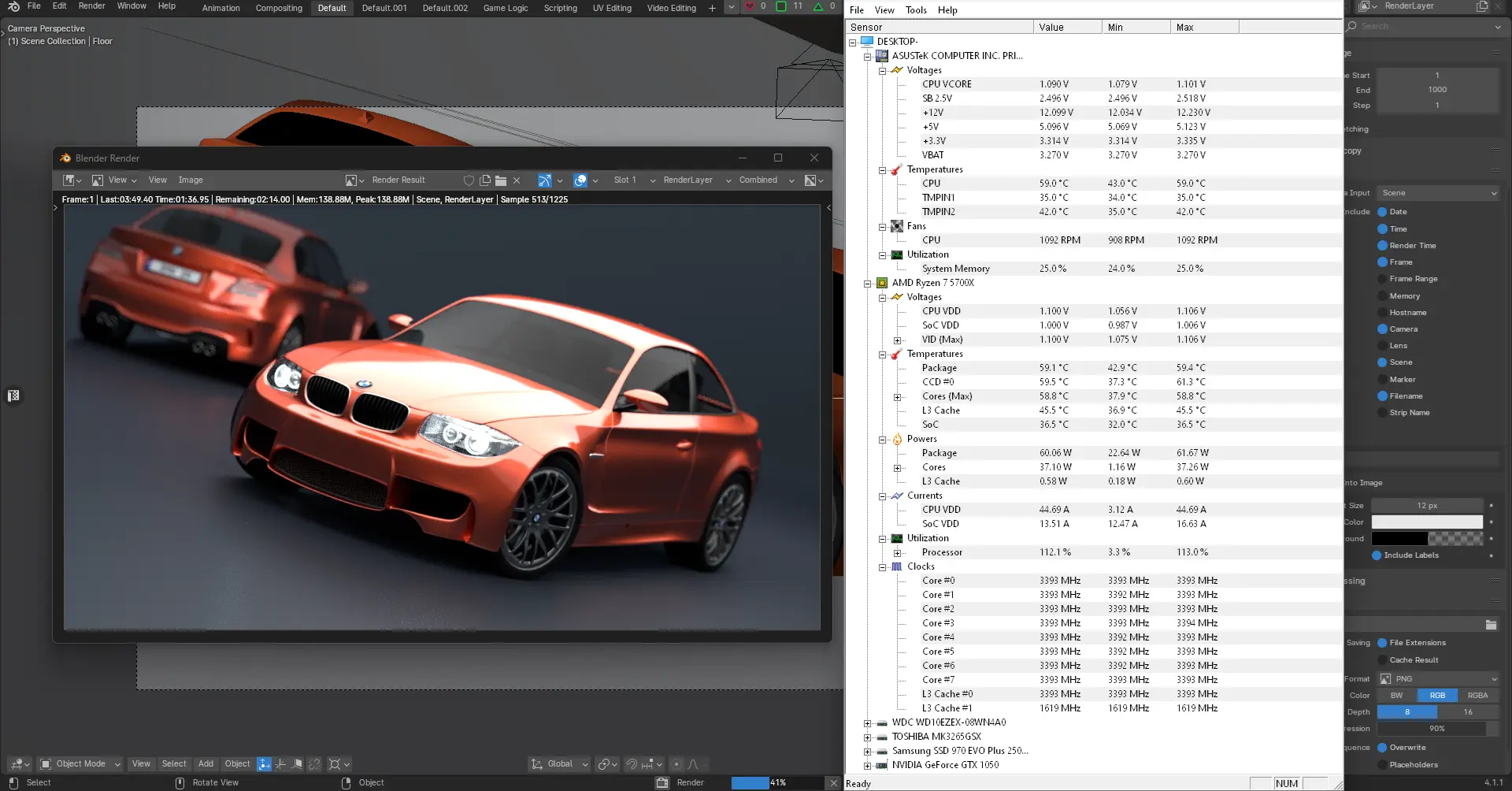Cancel the render with the X button

(x=833, y=783)
